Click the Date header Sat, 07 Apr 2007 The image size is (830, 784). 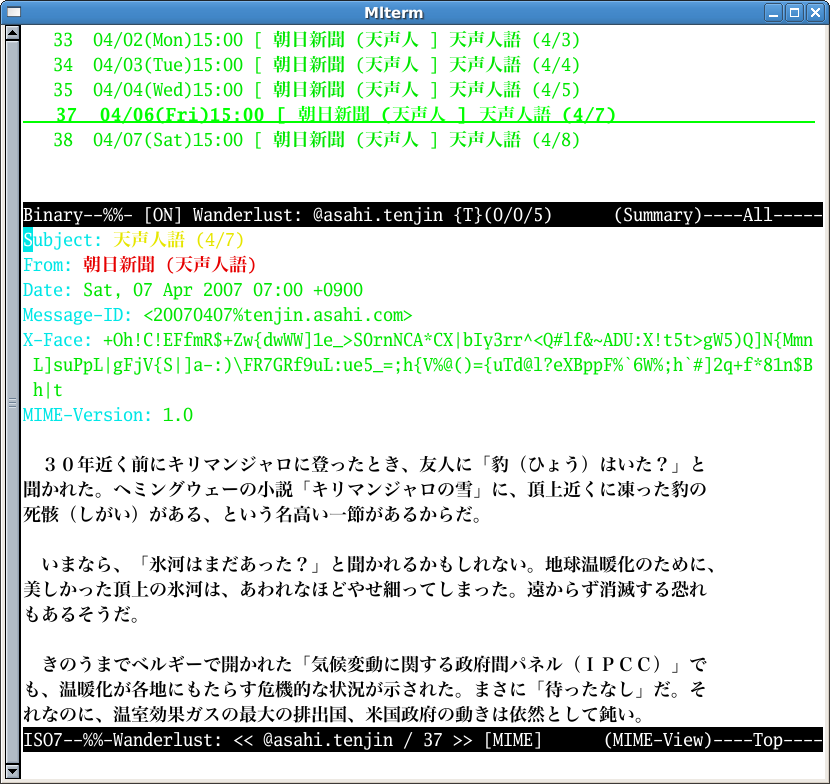[x=193, y=290]
